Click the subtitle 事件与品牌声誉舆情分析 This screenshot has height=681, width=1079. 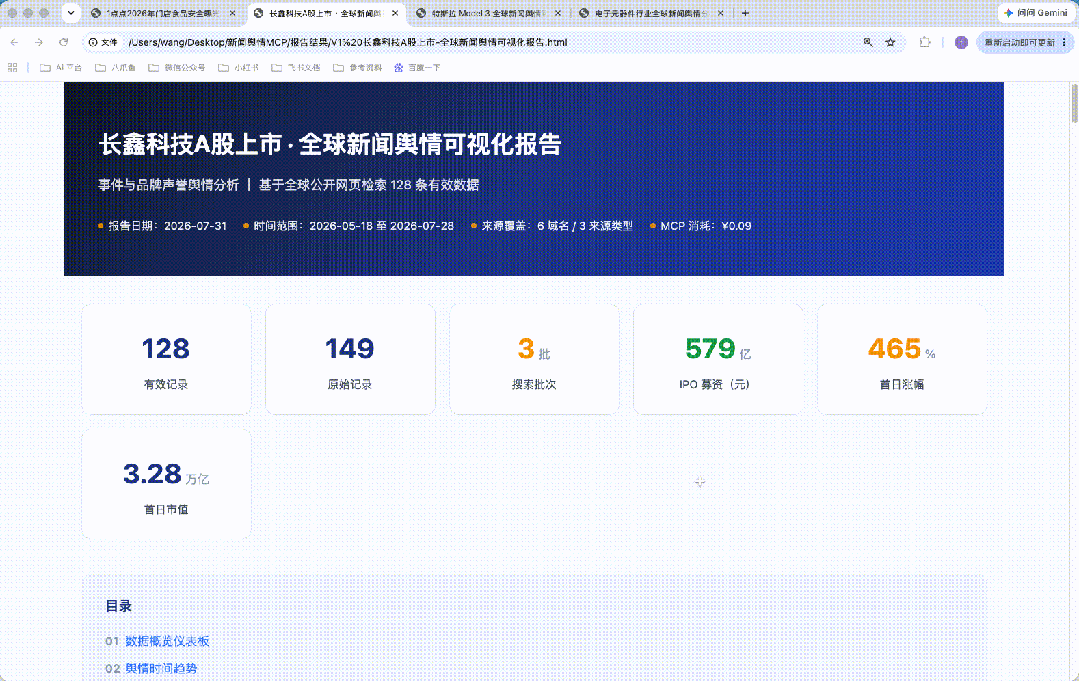[169, 185]
